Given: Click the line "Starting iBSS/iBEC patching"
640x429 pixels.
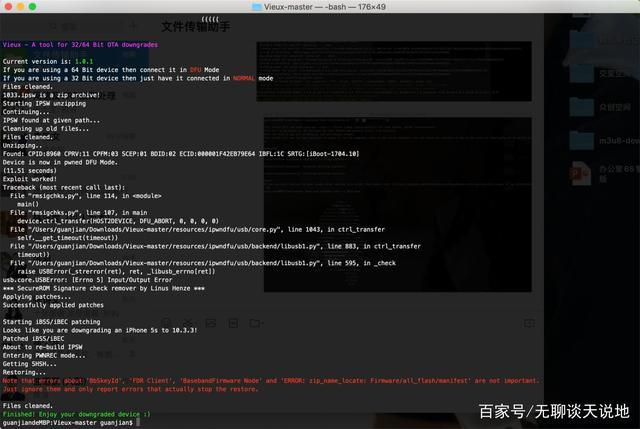Looking at the screenshot, I should [x=51, y=322].
